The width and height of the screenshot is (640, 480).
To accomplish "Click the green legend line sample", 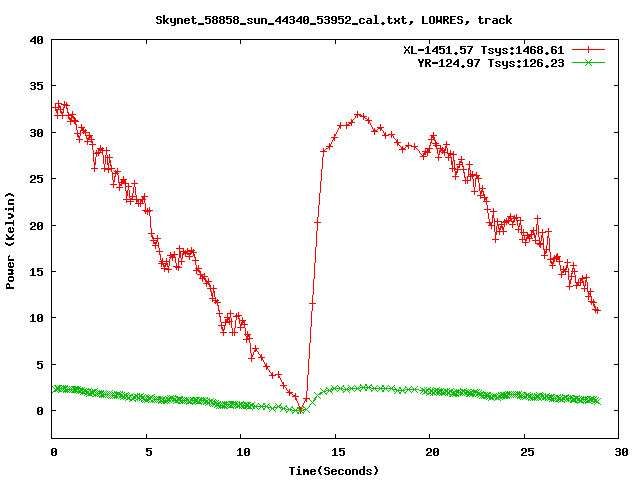I will pos(588,62).
